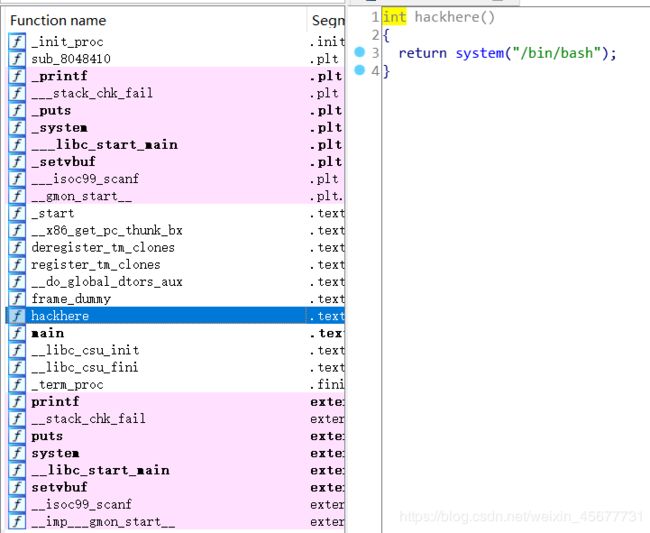The image size is (650, 533).
Task: Click system call in pseudocode
Action: pyautogui.click(x=480, y=53)
